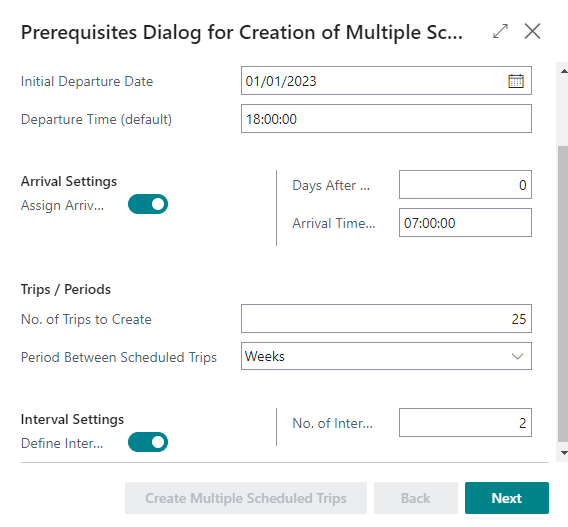Screen dimensions: 568x527
Task: Open the calendar picker for Initial Departure Date
Action: coord(515,81)
